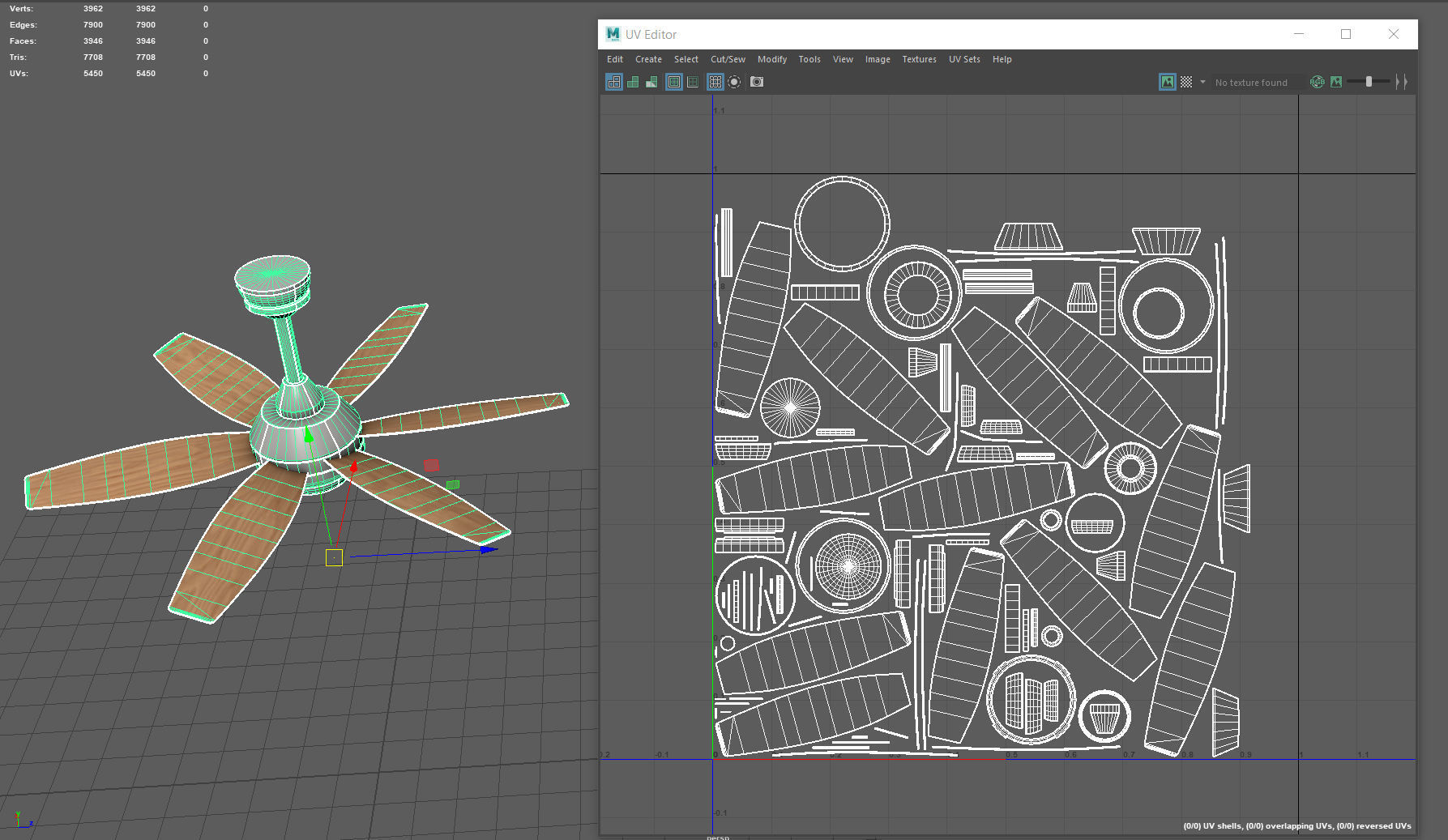
Task: Toggle RGB channels display icon
Action: pos(1318,82)
